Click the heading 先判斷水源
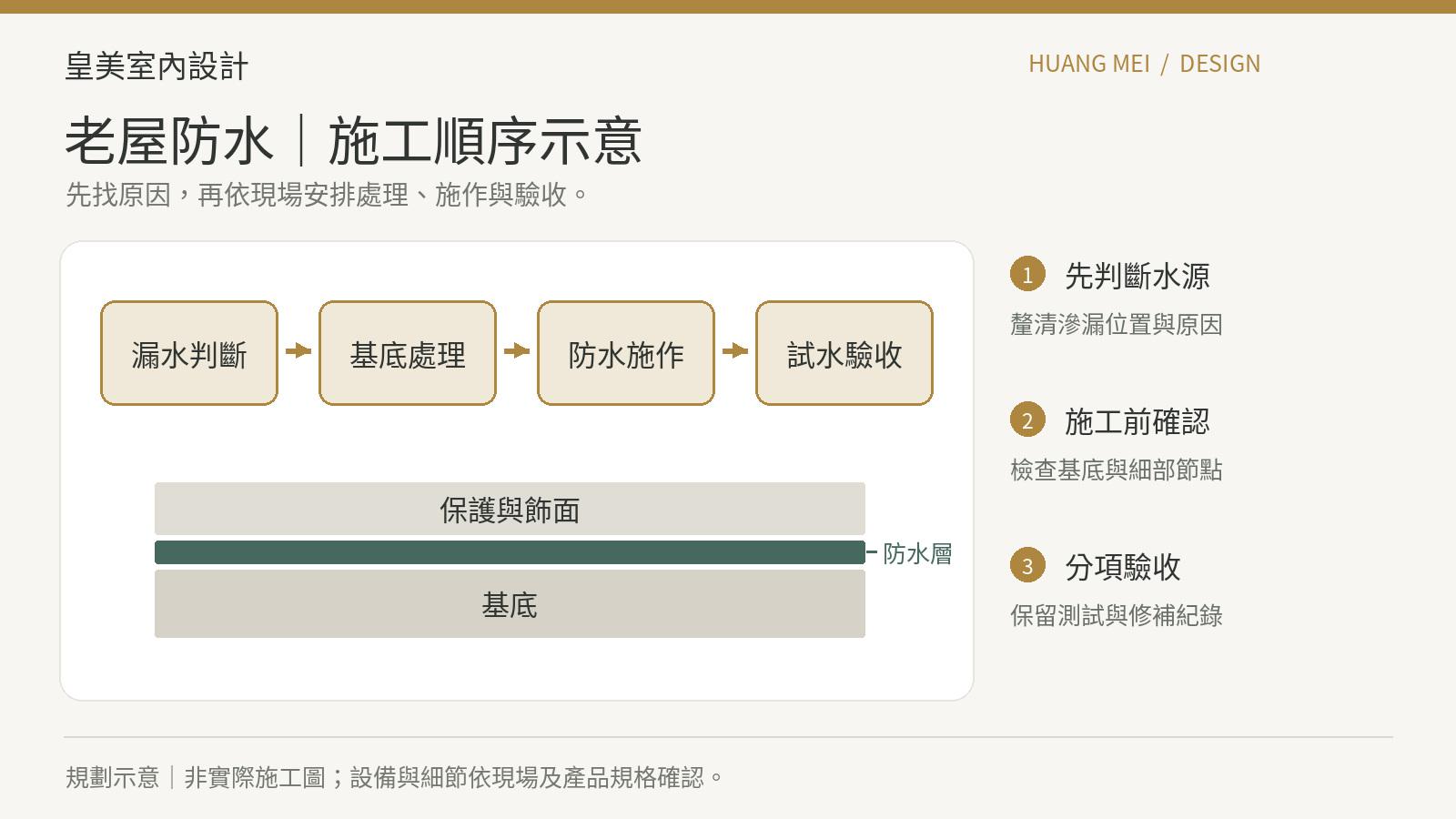 (x=1137, y=276)
